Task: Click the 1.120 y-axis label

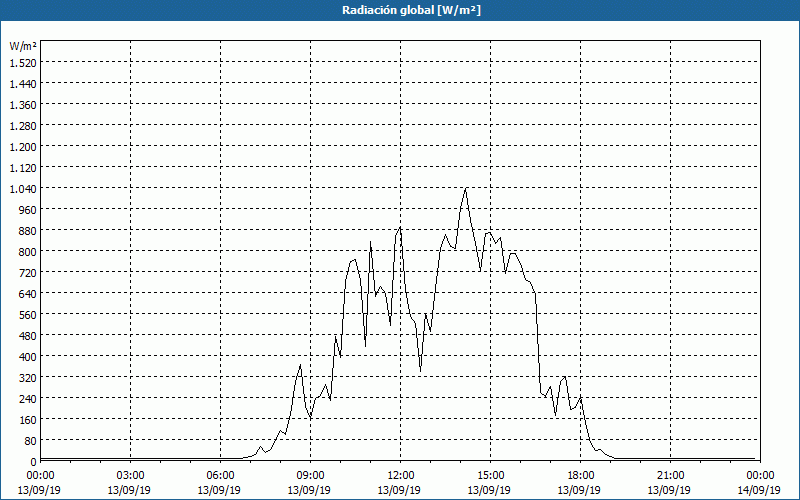Action: [23, 167]
